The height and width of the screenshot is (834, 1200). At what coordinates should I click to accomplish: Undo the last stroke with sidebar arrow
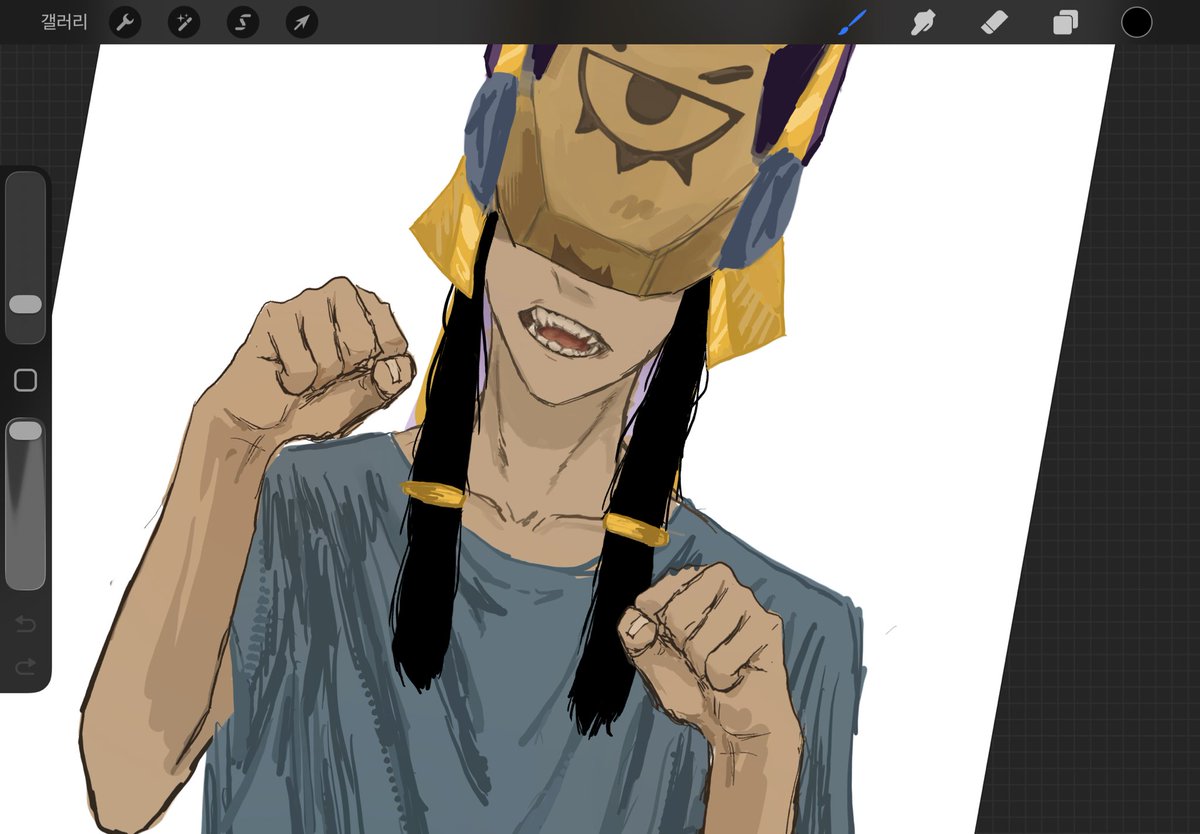[25, 625]
